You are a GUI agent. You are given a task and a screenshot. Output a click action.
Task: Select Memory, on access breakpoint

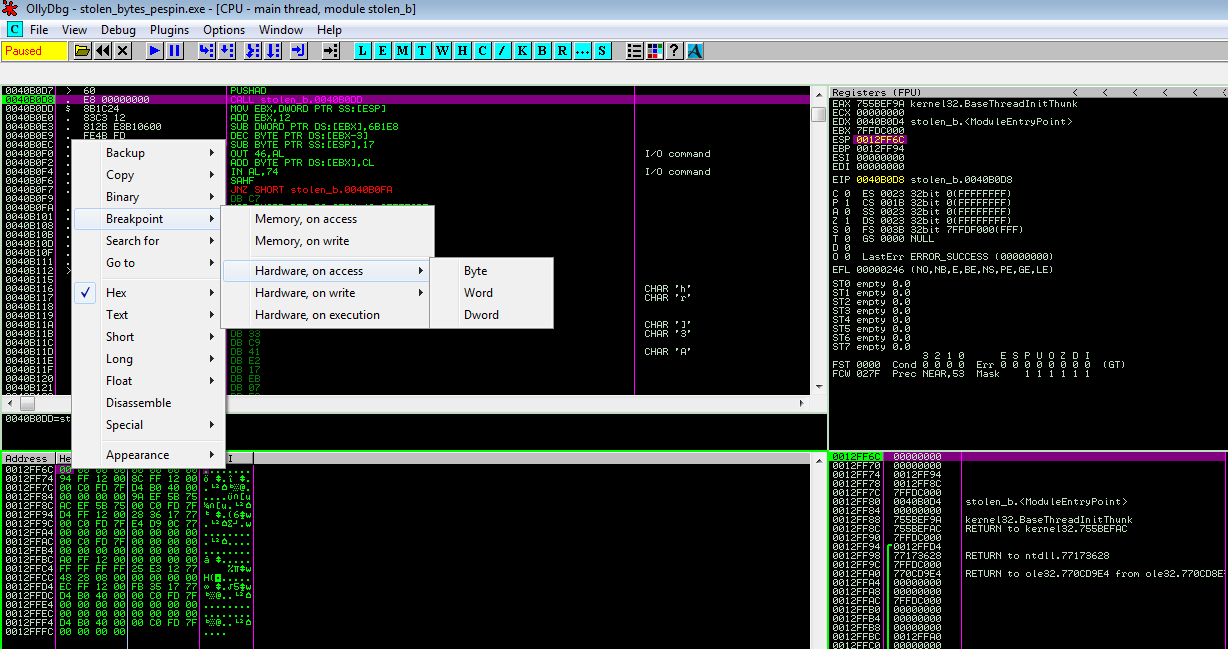328,219
